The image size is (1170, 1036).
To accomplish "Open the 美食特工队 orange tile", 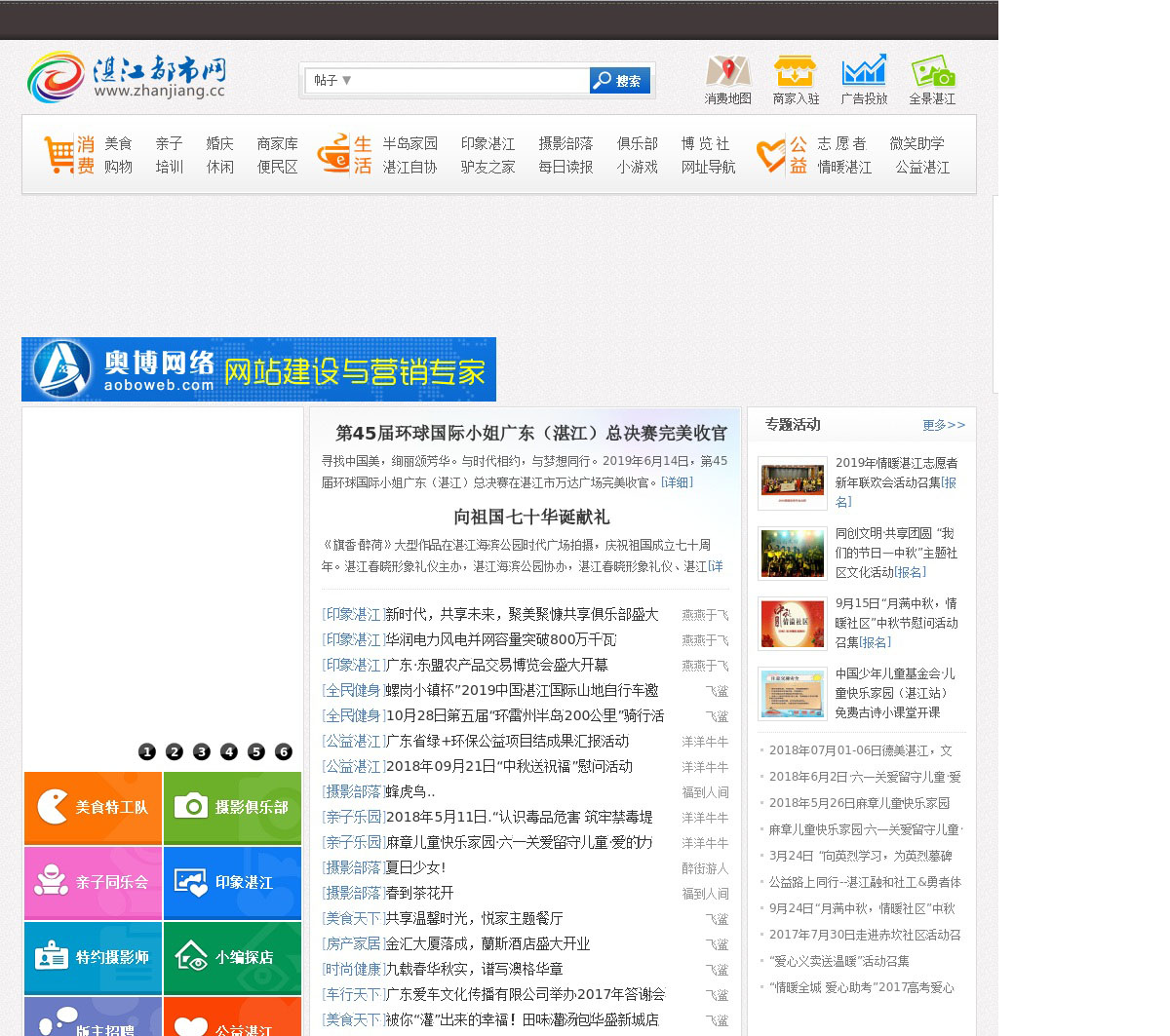I will pos(94,808).
